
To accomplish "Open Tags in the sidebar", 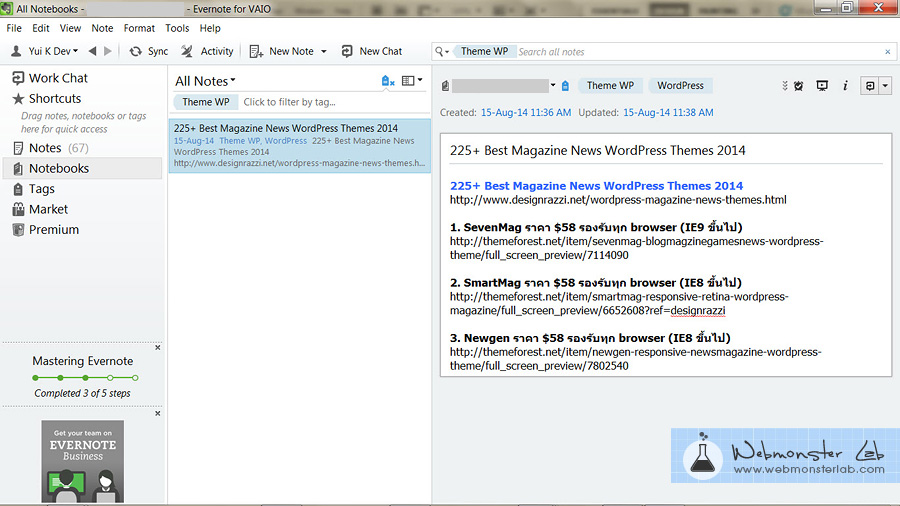I will (x=33, y=189).
